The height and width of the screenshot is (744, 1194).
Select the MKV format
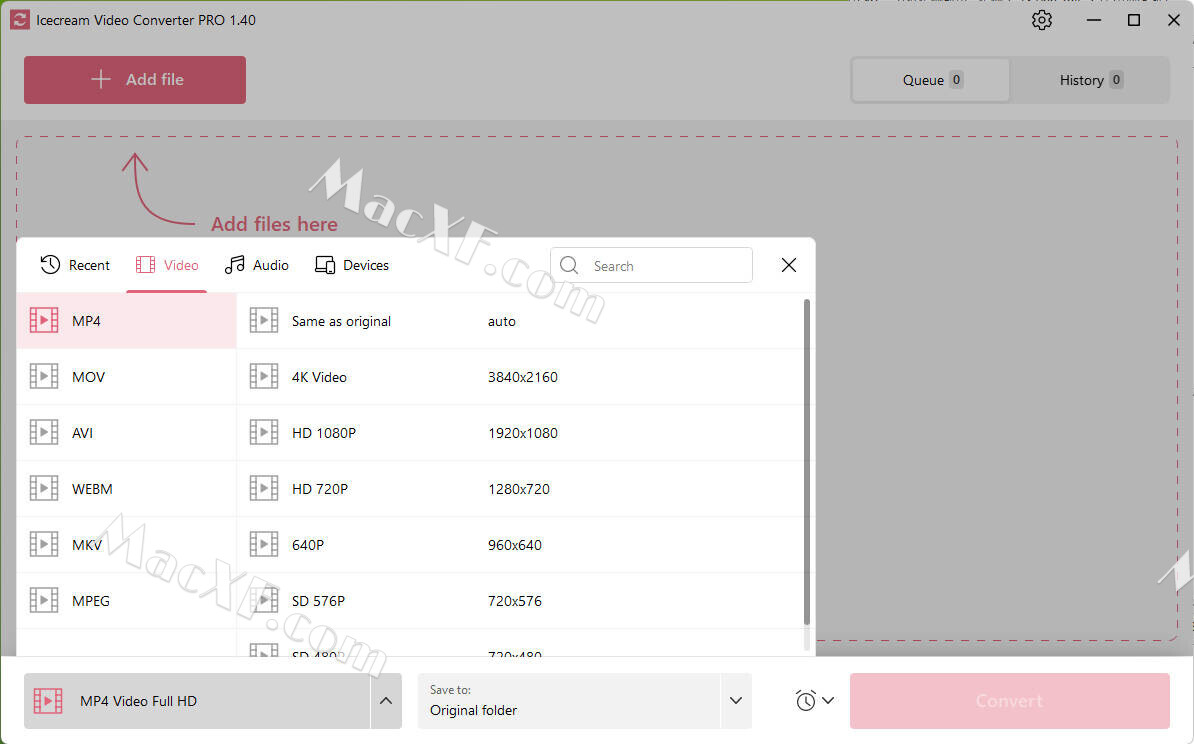click(126, 544)
